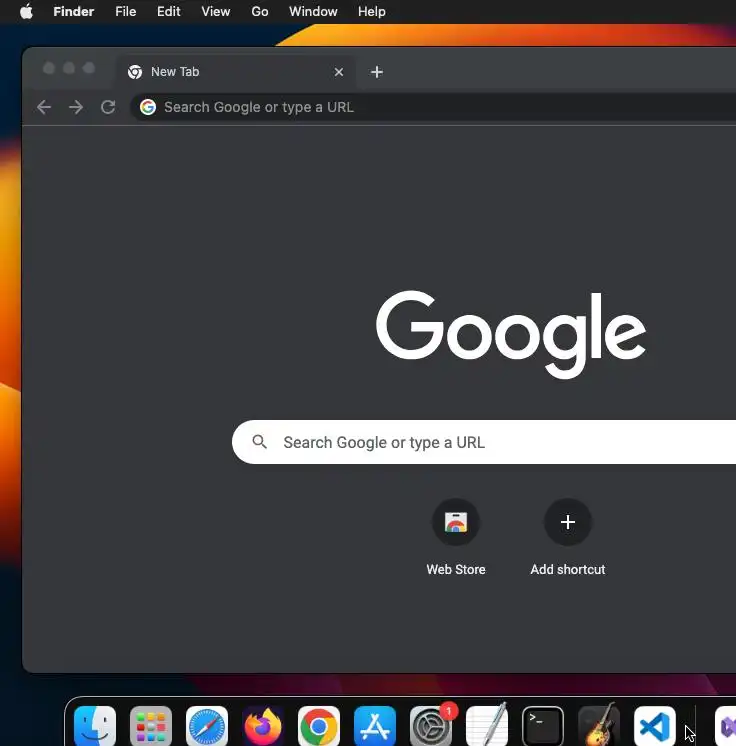Click the Chrome window zoom button
The height and width of the screenshot is (746, 736).
point(88,69)
